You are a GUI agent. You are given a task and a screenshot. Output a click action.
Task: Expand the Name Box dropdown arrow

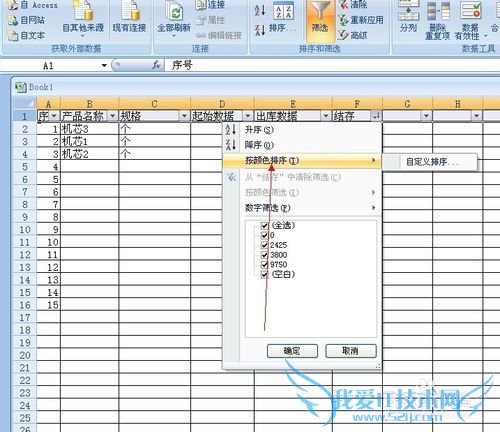(104, 65)
